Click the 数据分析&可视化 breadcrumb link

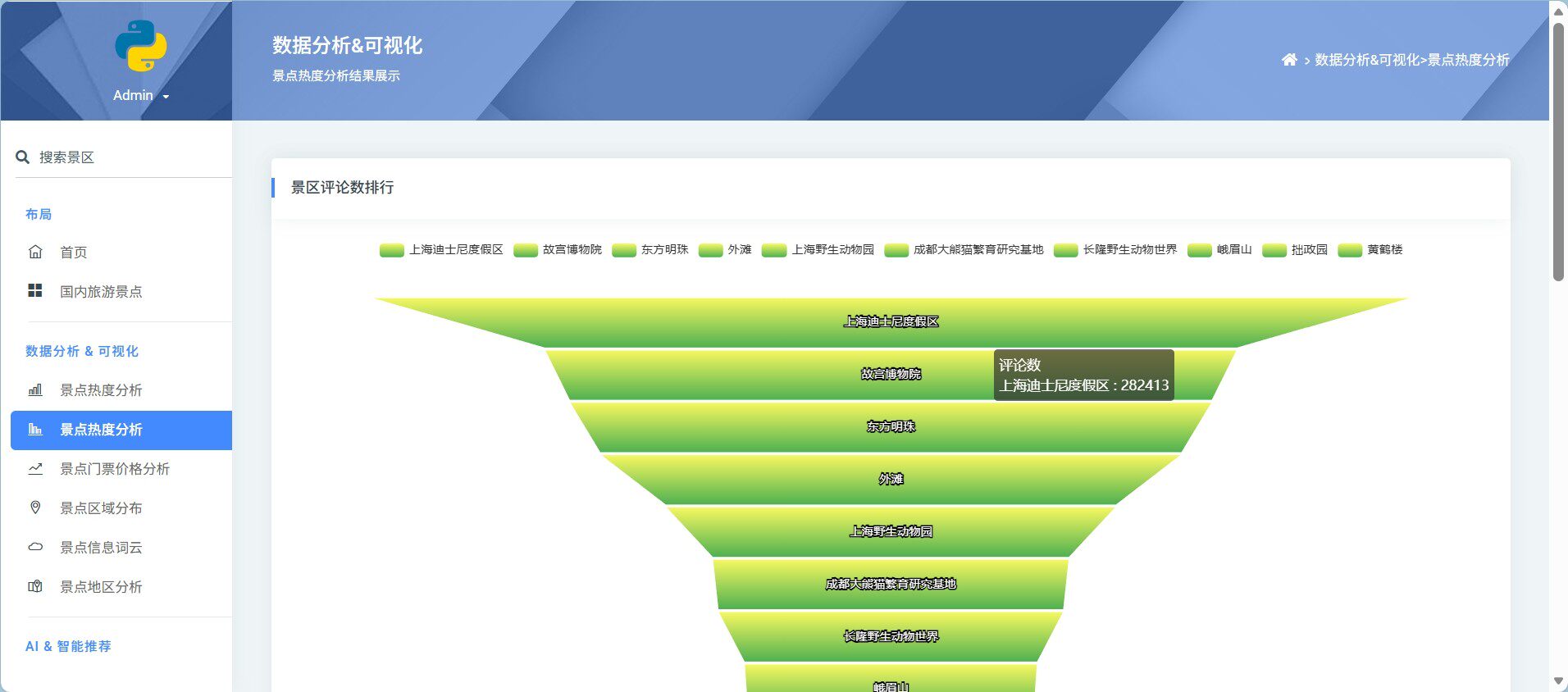tap(1367, 60)
